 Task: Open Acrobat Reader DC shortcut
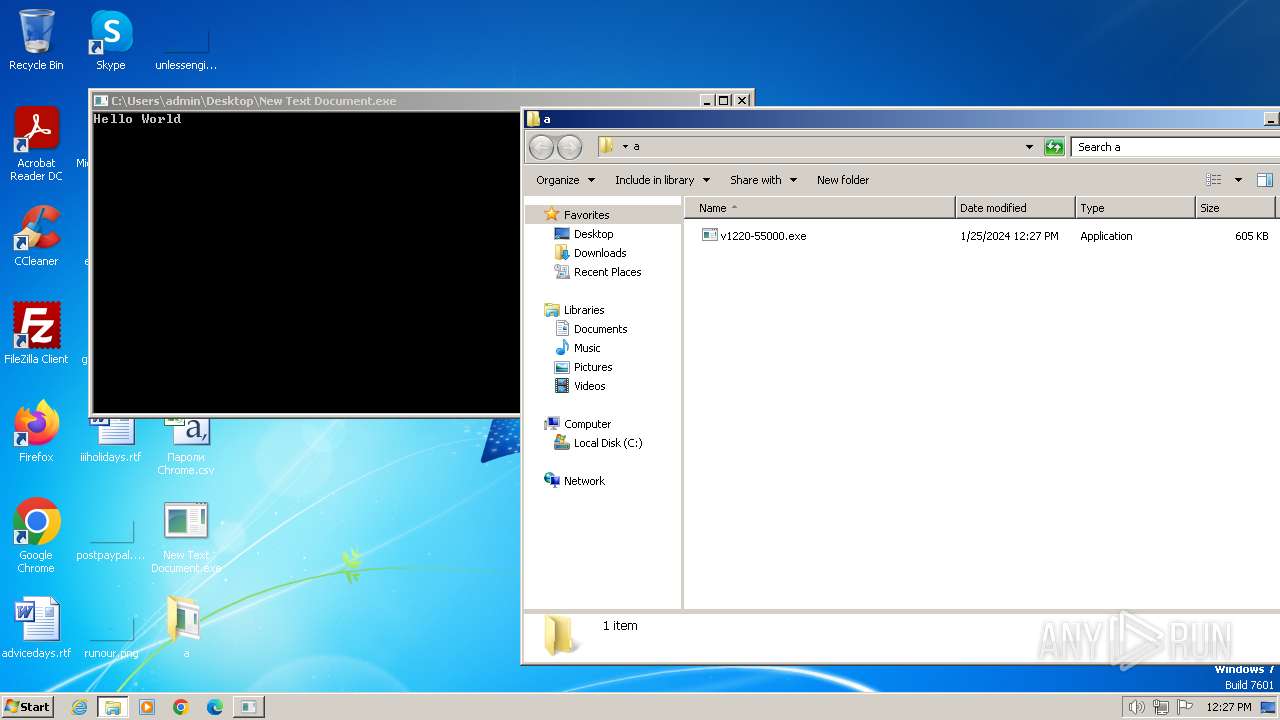coord(36,144)
